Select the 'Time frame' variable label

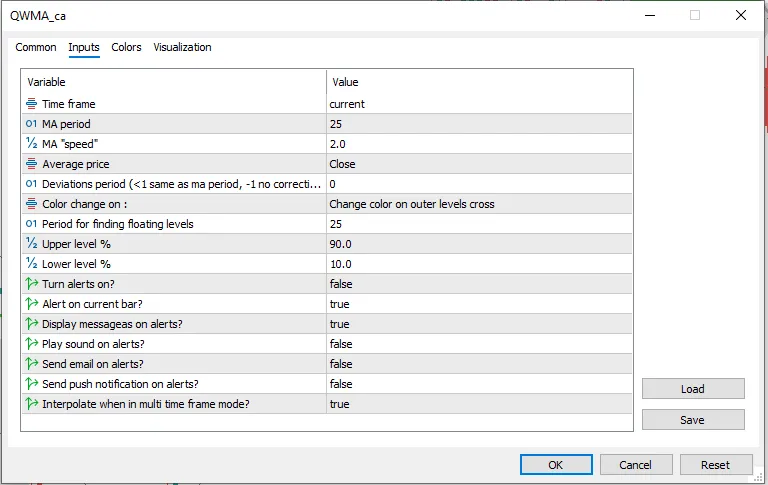[69, 104]
